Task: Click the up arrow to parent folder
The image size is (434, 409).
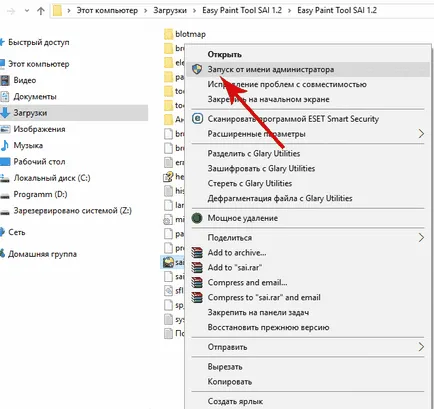Action: pyautogui.click(x=41, y=11)
